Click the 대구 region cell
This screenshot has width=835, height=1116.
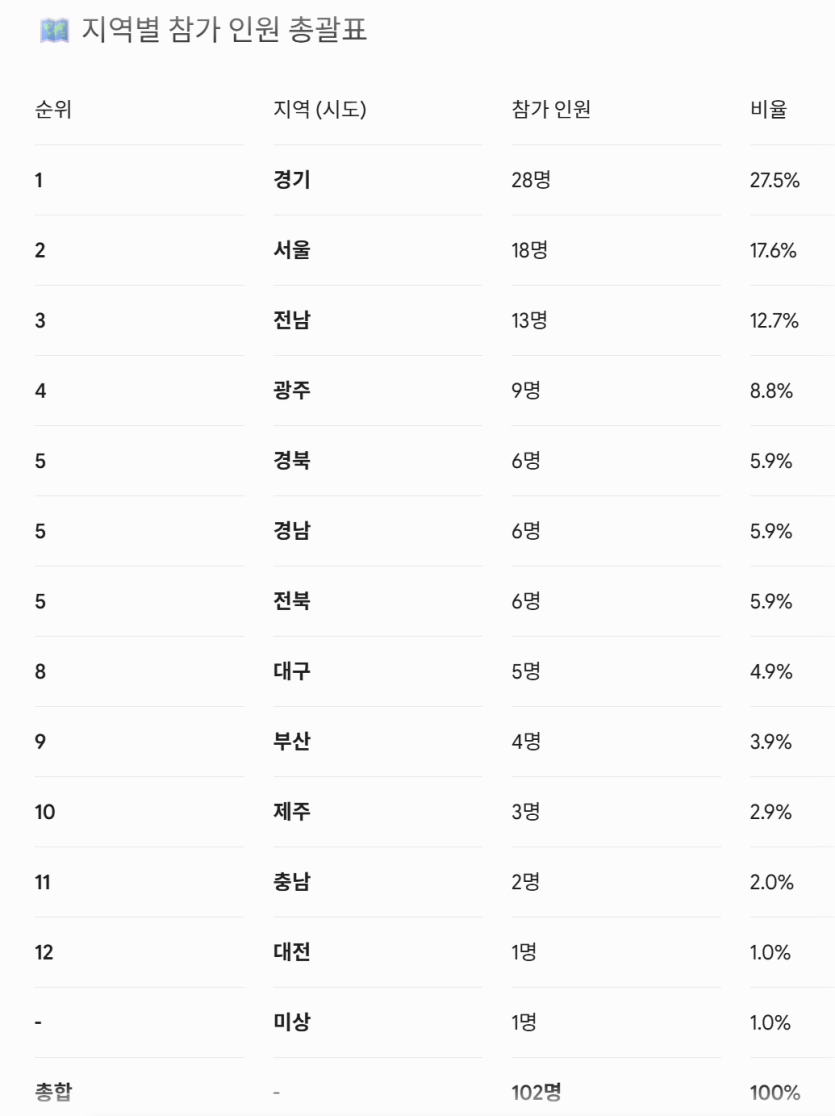coord(292,671)
